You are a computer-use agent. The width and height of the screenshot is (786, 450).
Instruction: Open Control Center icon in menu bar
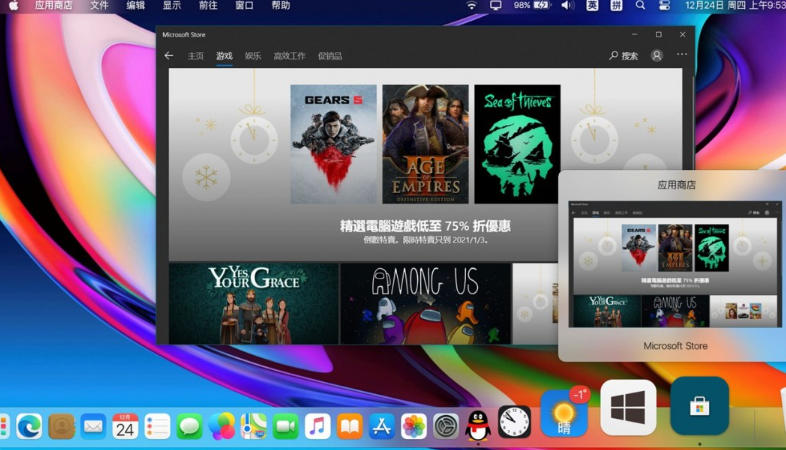tap(664, 6)
